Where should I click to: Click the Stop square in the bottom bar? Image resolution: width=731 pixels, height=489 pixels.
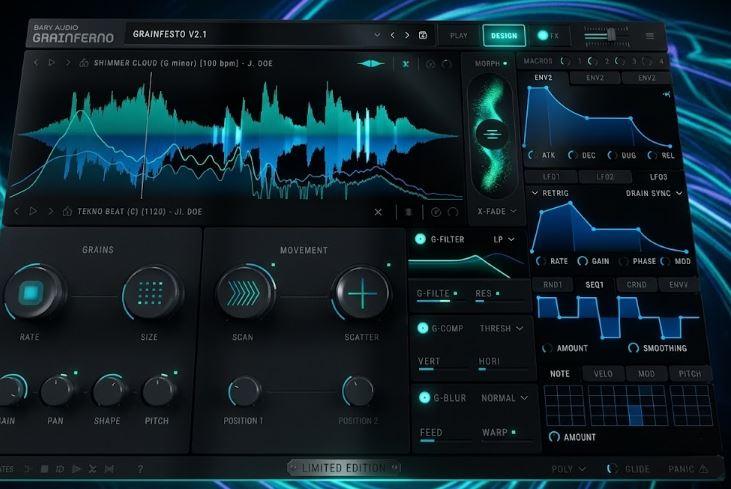pyautogui.click(x=44, y=468)
